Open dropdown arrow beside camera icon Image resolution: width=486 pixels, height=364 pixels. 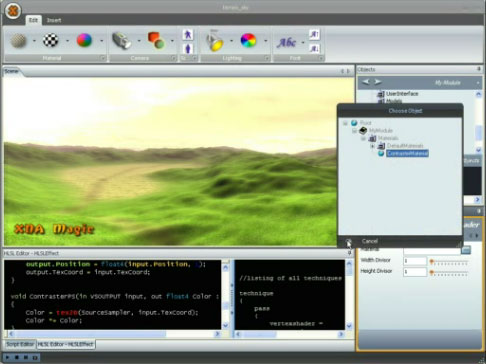coord(139,41)
